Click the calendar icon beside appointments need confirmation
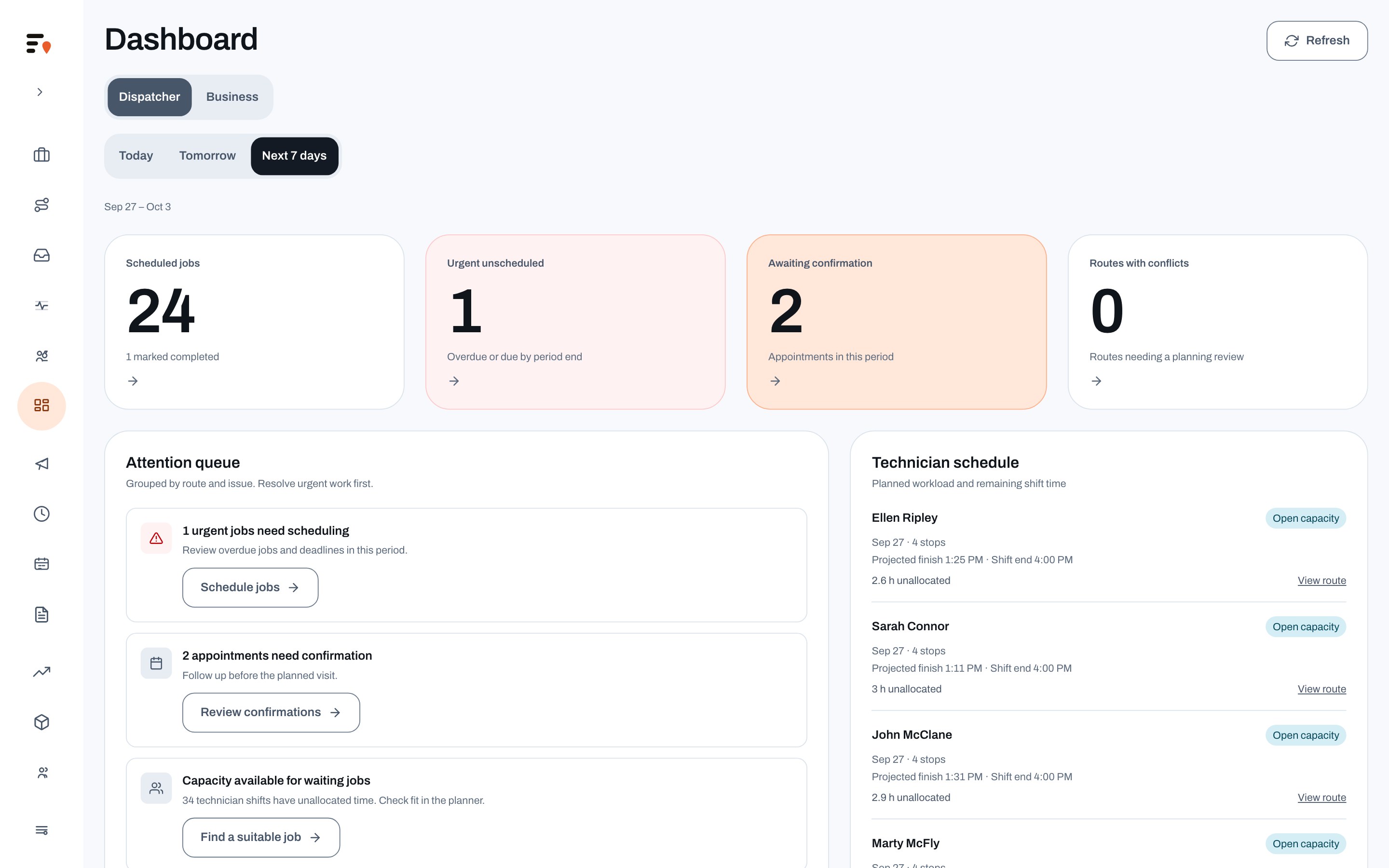Screen dimensions: 1389x868 tap(156, 664)
